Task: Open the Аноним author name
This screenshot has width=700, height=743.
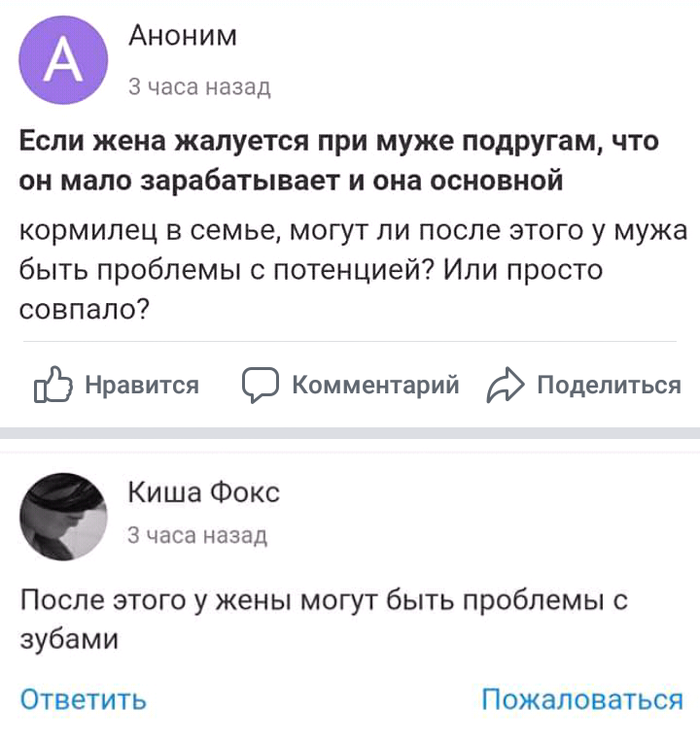Action: 183,37
